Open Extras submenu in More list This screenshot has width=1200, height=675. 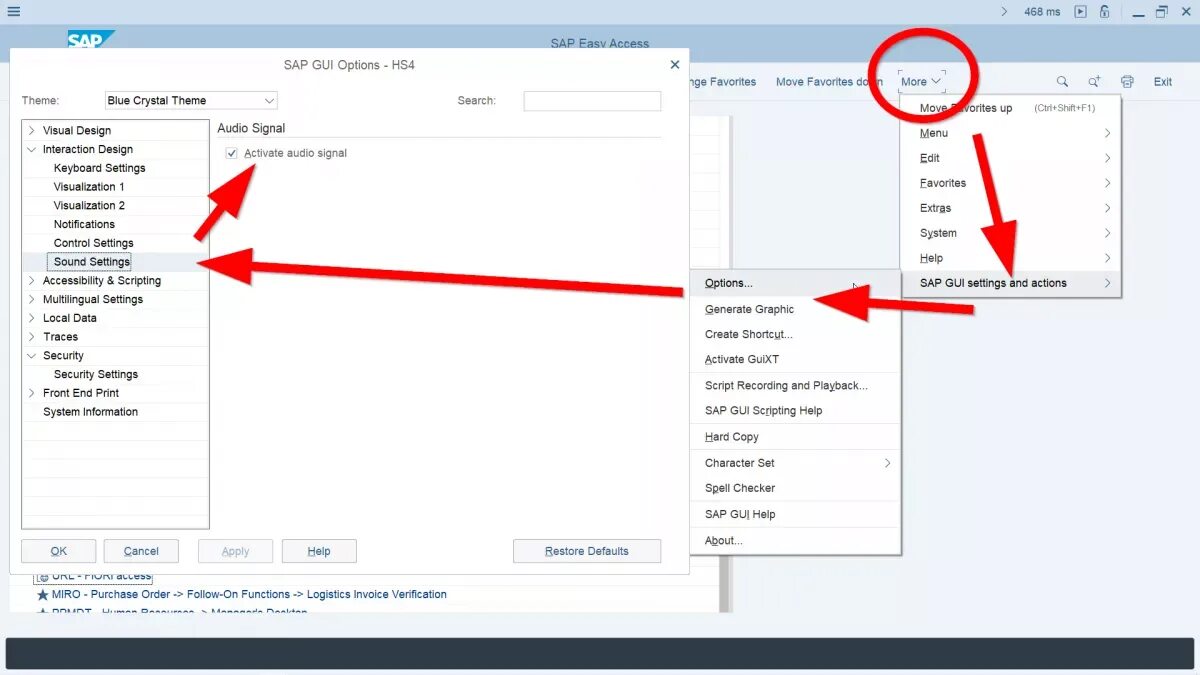(1011, 208)
